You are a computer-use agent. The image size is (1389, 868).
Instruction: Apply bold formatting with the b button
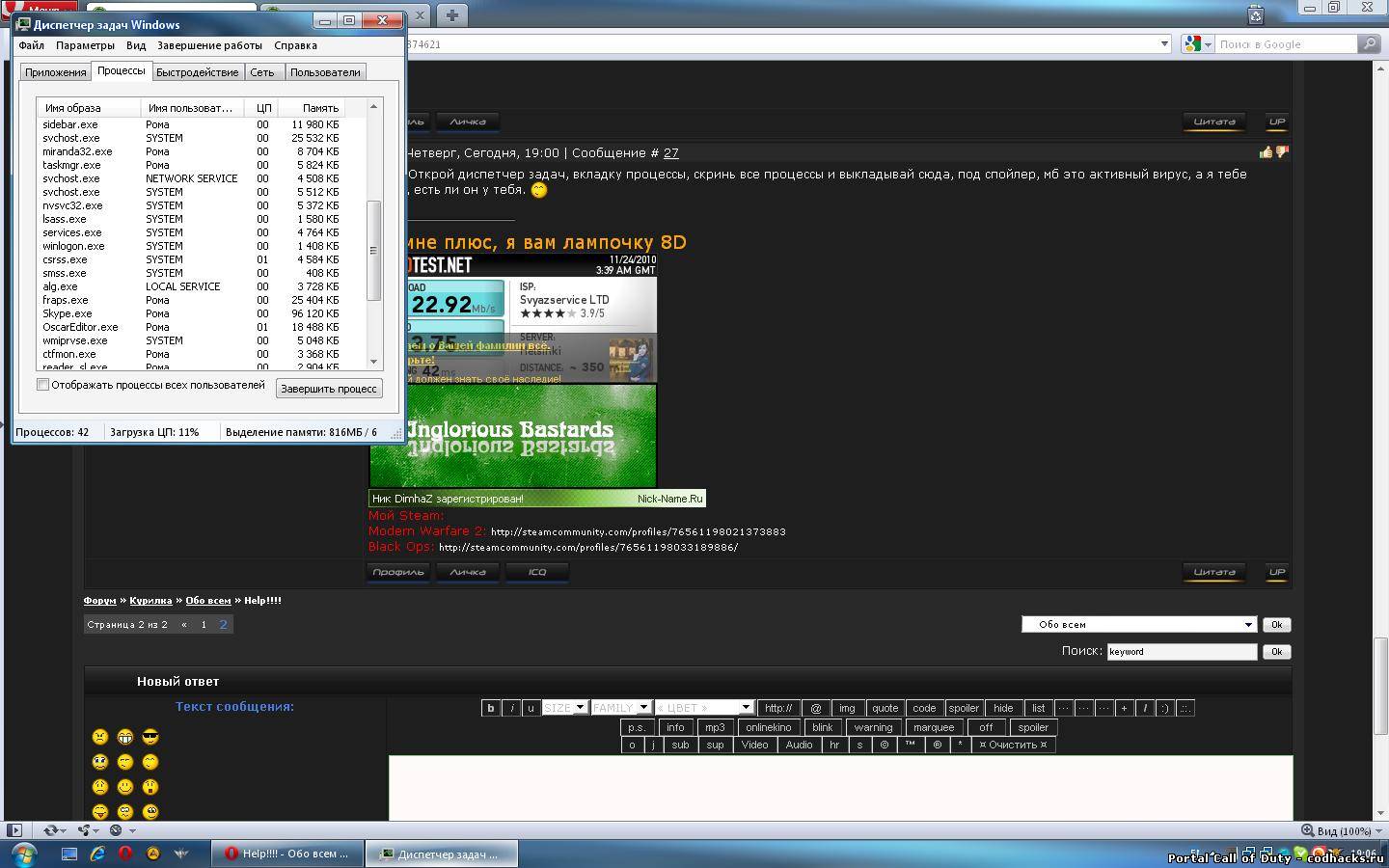click(491, 708)
